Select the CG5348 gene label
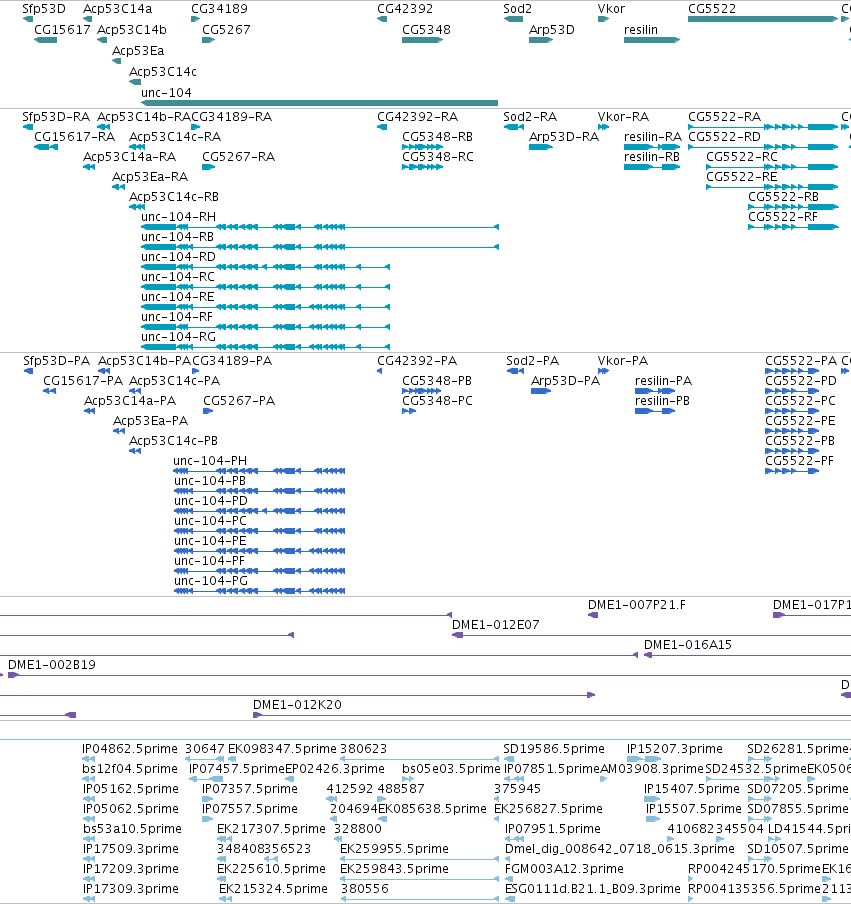This screenshot has width=851, height=904. (426, 29)
